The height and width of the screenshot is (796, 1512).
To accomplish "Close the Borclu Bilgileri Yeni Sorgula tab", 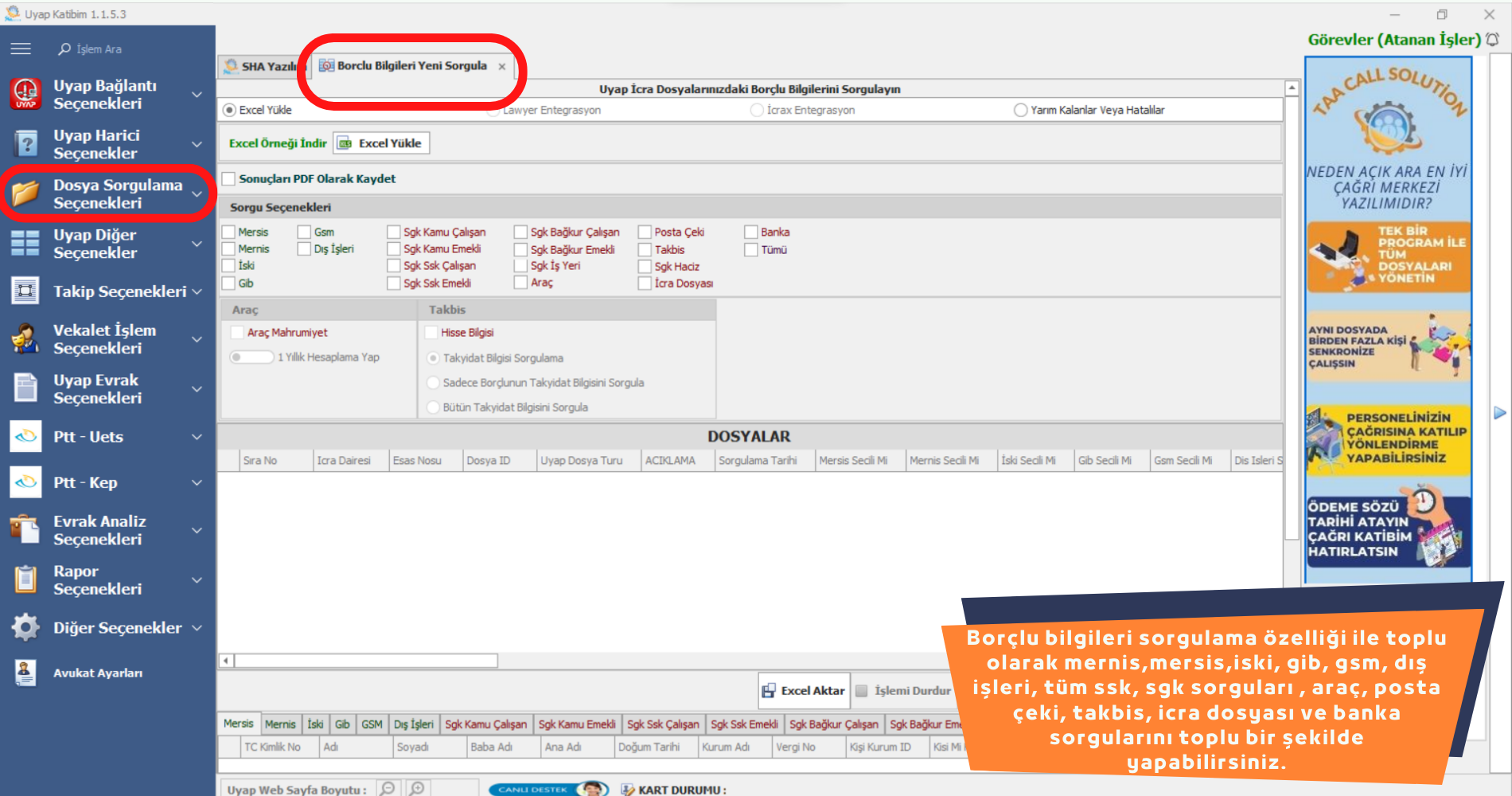I will (x=502, y=67).
